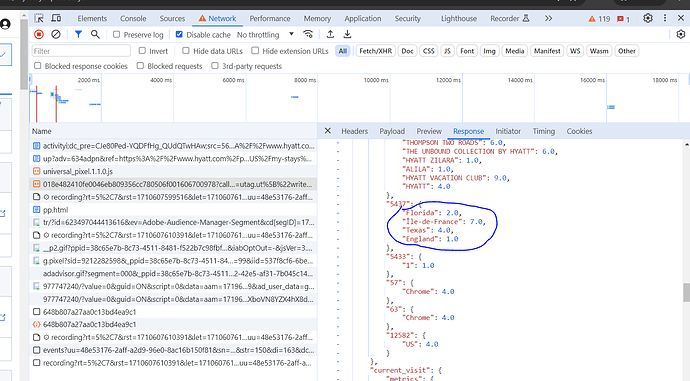Image resolution: width=690 pixels, height=381 pixels.
Task: Open the DevTools three-dot menu
Action: 665,18
